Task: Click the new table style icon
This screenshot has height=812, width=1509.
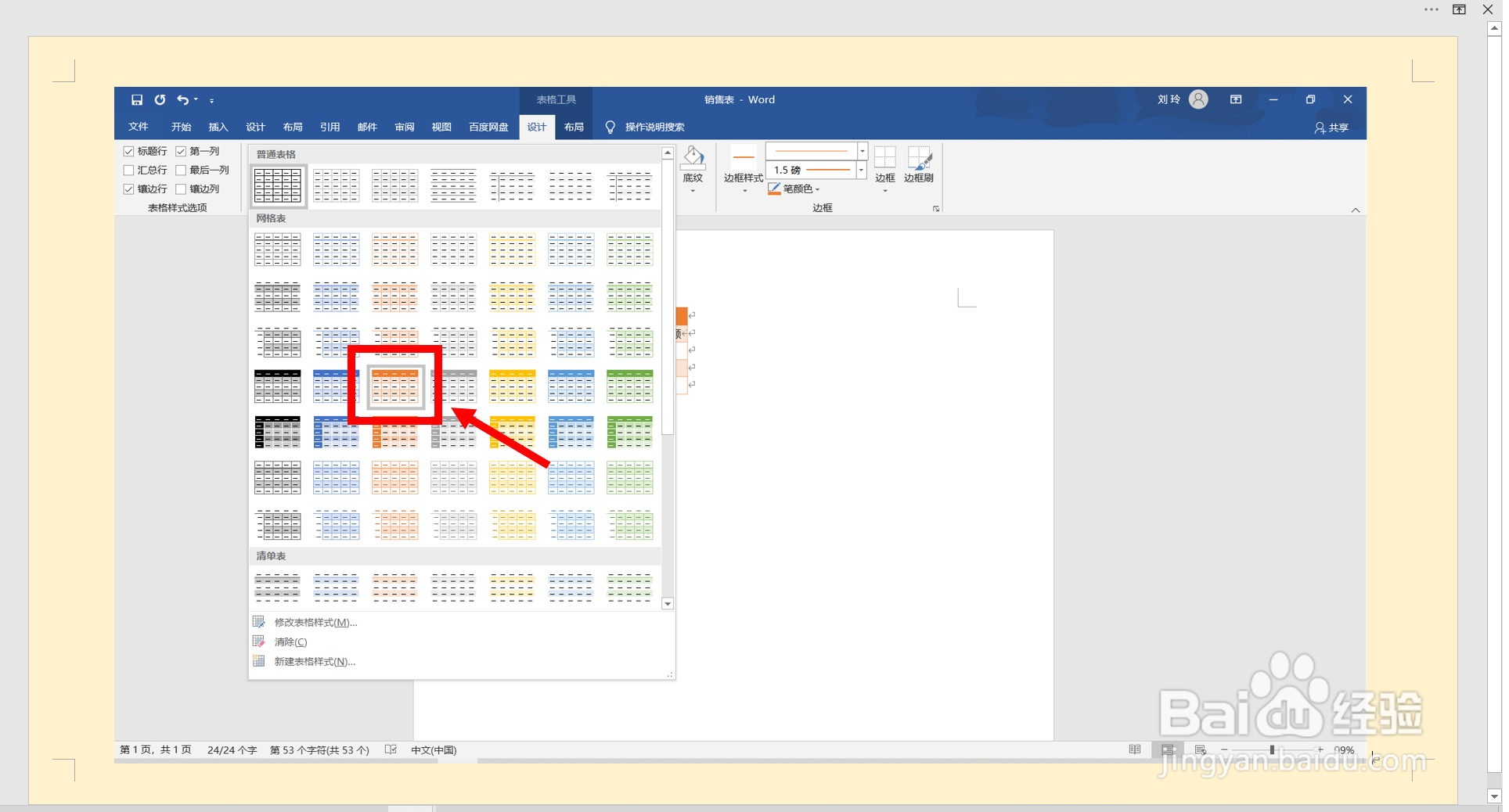Action: pyautogui.click(x=259, y=661)
